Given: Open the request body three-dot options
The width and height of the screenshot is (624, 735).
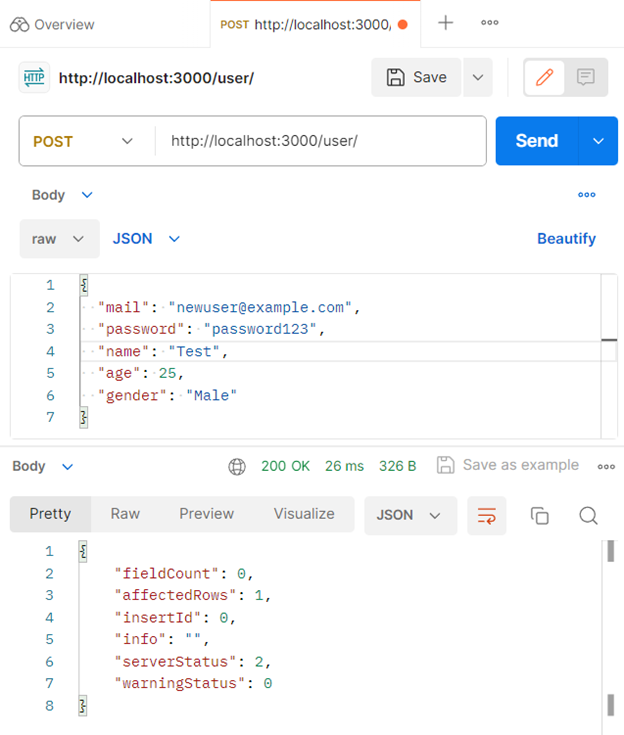Looking at the screenshot, I should [x=587, y=195].
